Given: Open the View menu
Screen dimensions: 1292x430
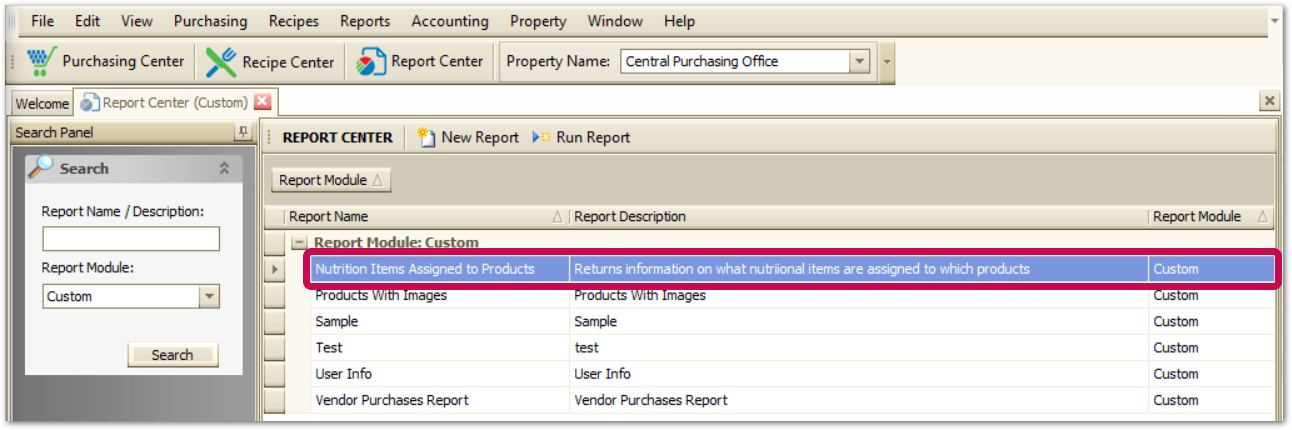Looking at the screenshot, I should [x=137, y=21].
